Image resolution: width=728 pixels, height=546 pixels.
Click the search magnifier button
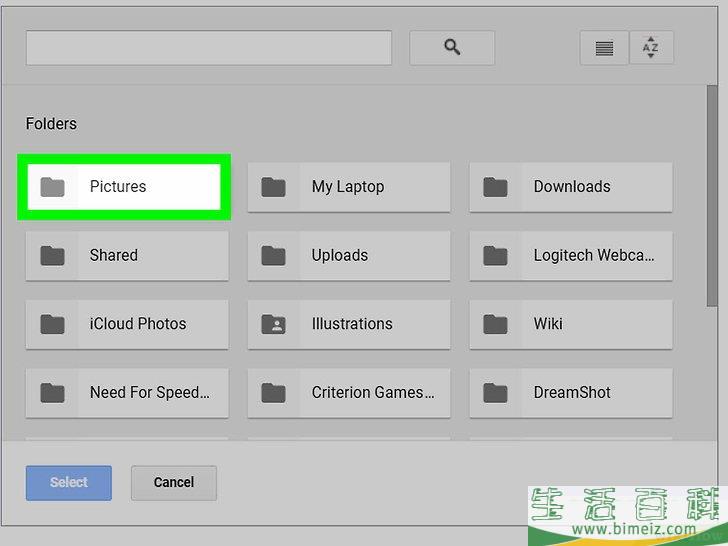(x=452, y=47)
